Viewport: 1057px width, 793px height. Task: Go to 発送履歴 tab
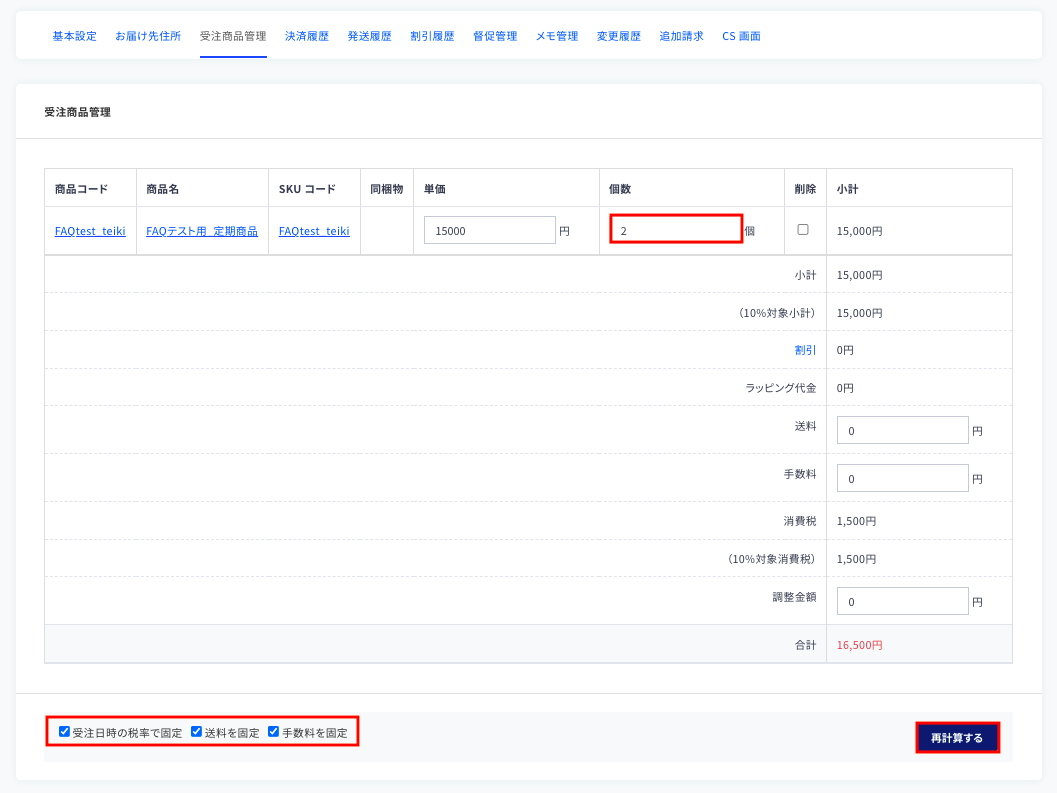369,36
